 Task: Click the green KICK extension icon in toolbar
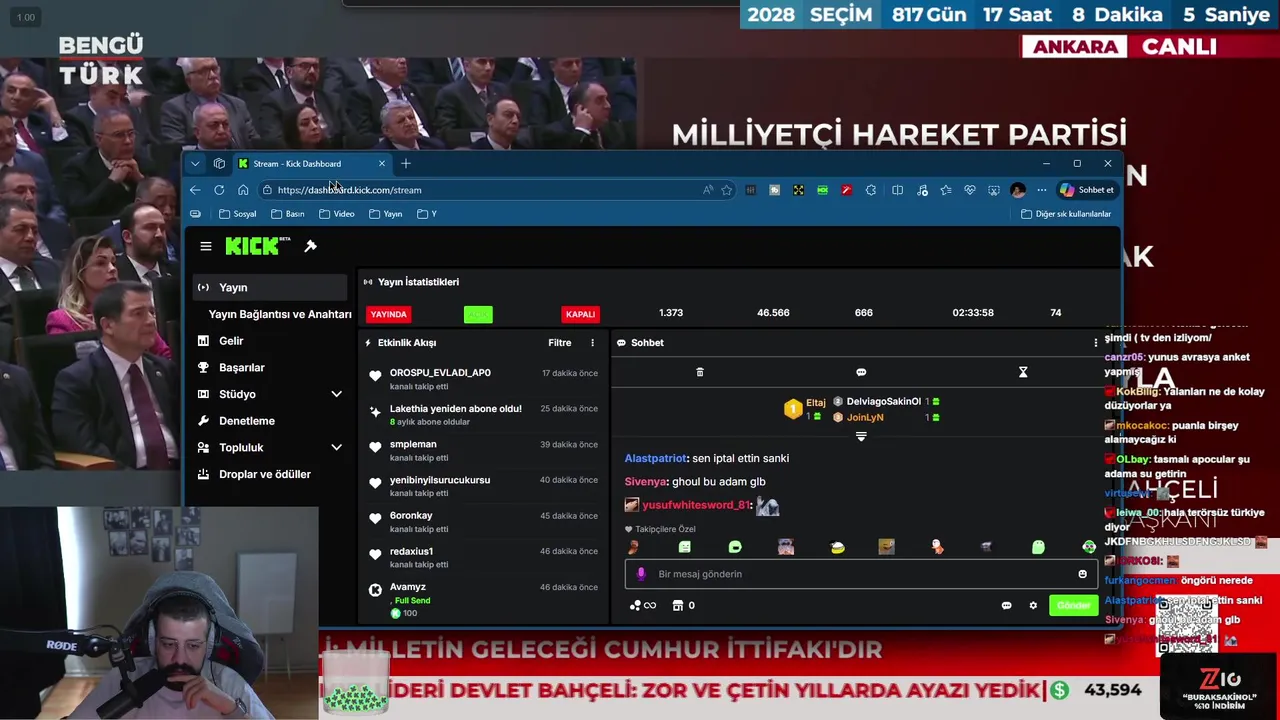pos(822,190)
